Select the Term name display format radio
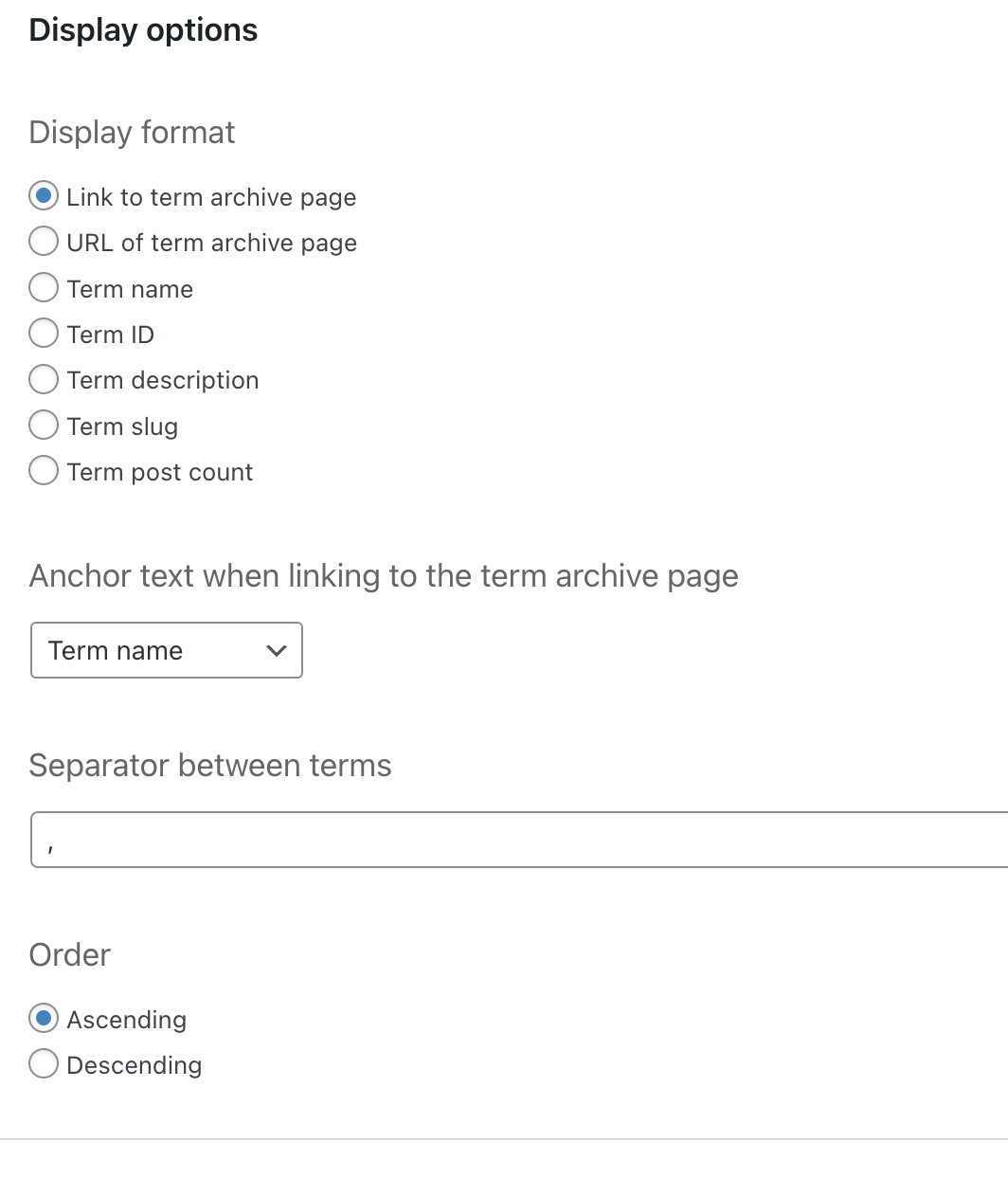 point(44,287)
